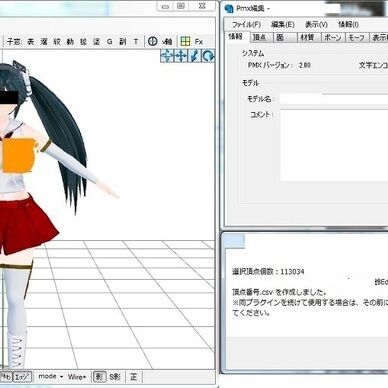Toggle the エッジ edge display button

23,377
